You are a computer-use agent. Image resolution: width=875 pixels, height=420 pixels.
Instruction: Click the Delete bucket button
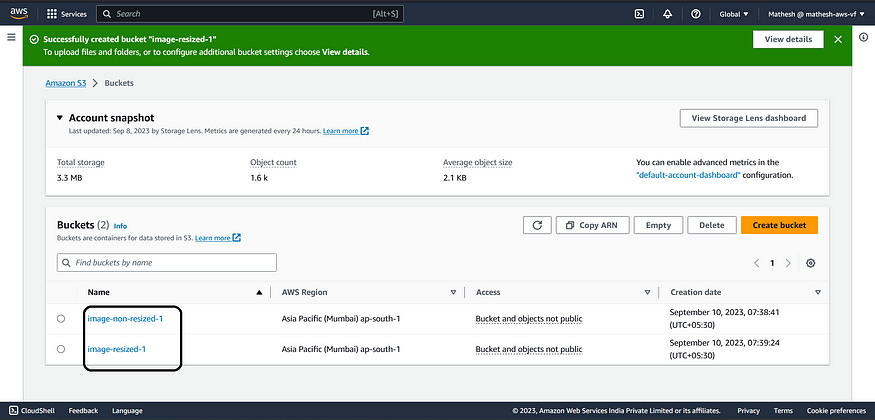point(711,225)
